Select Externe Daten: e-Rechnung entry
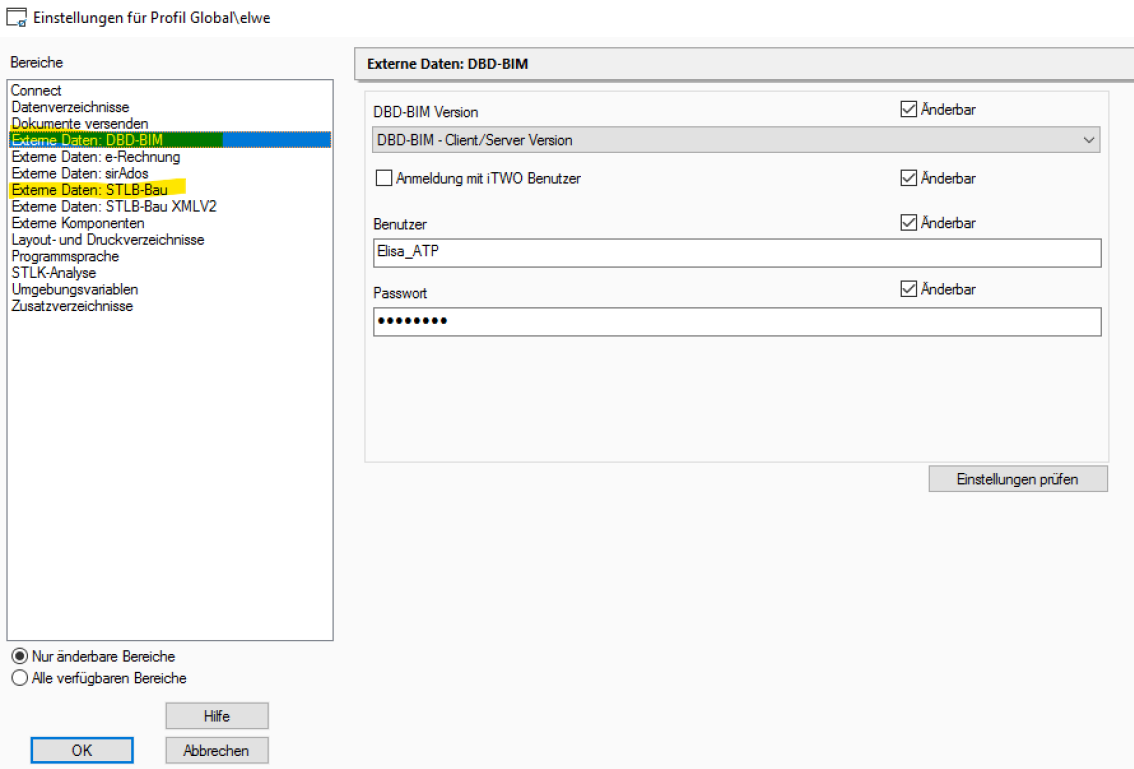The image size is (1134, 769). [x=95, y=157]
